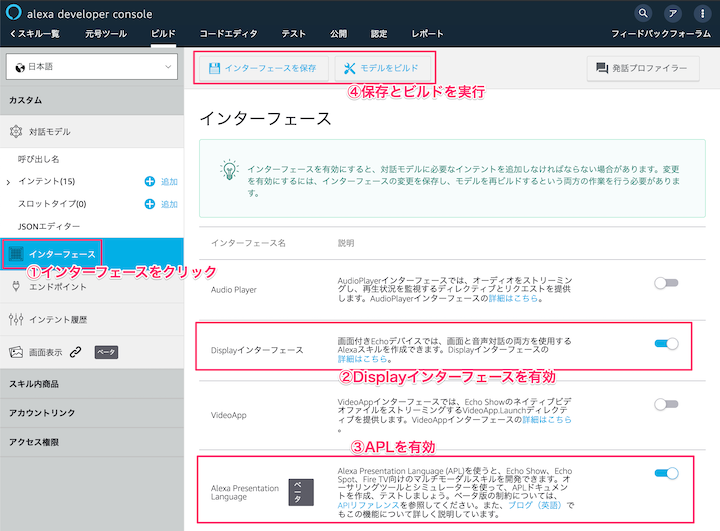Switch to the 認定 tab

coord(379,34)
